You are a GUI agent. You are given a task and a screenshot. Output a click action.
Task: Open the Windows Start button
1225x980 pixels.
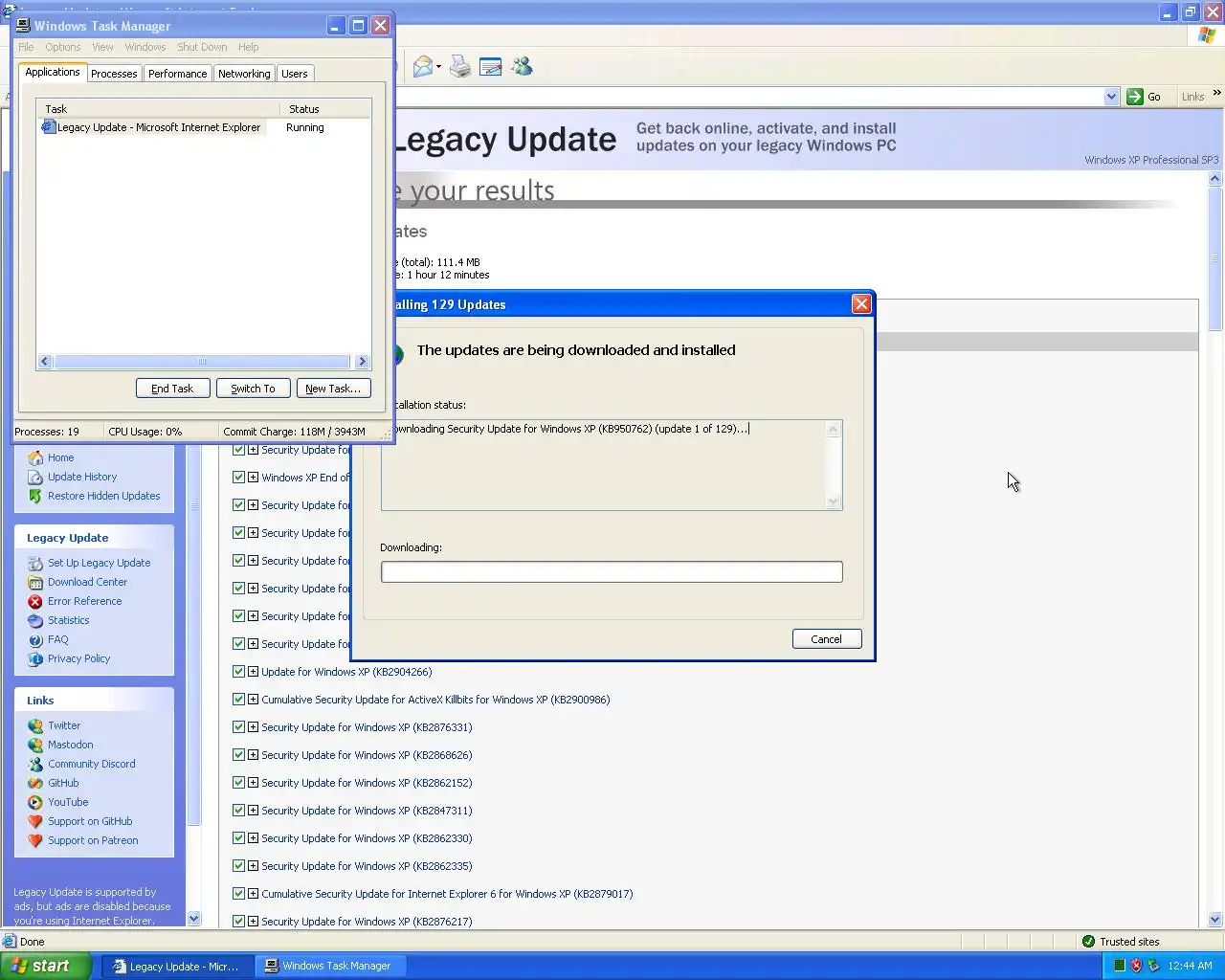46,966
